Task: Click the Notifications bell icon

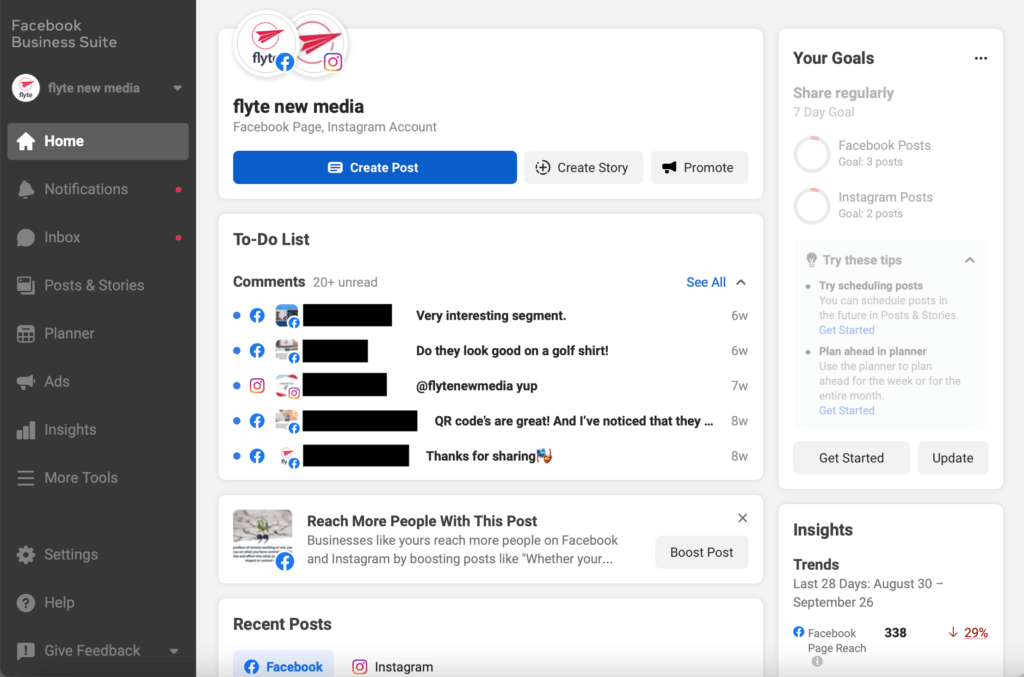Action: 25,189
